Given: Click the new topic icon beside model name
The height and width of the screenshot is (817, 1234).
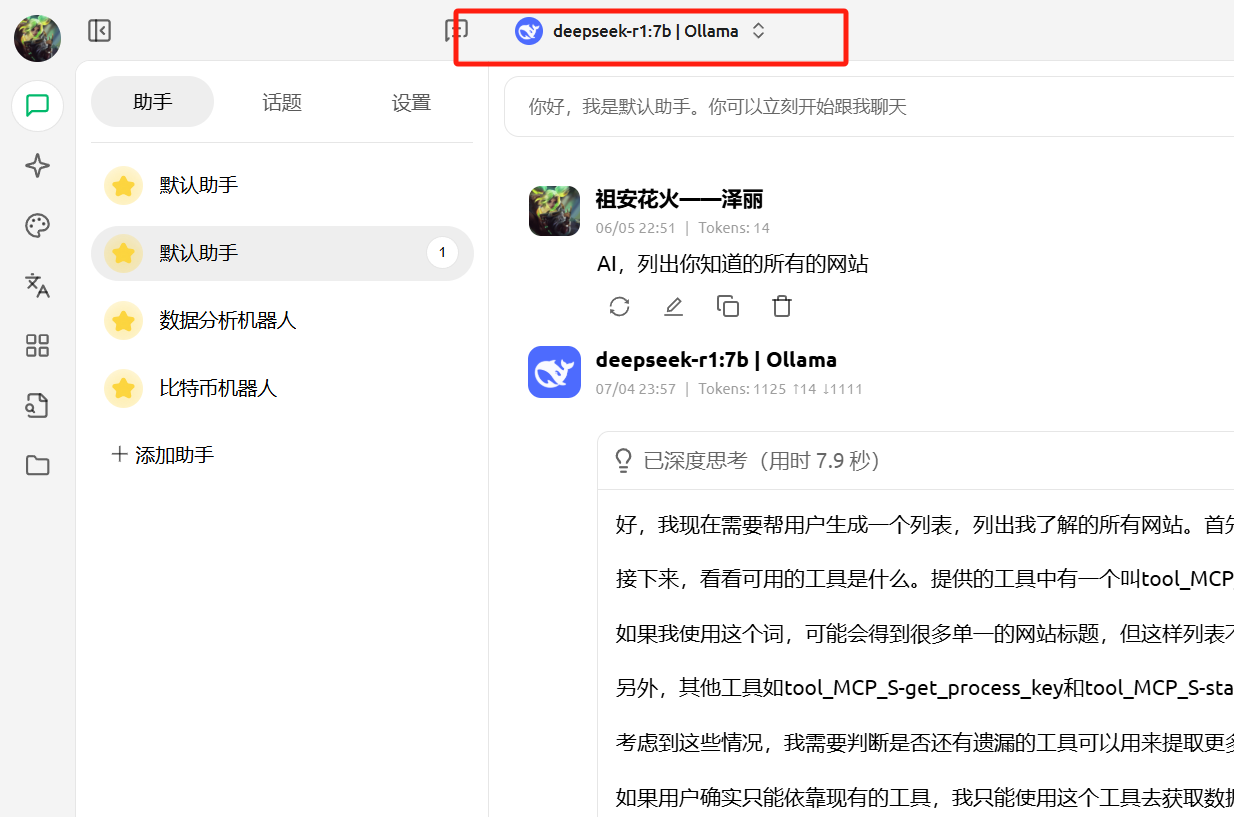Looking at the screenshot, I should click(x=456, y=31).
